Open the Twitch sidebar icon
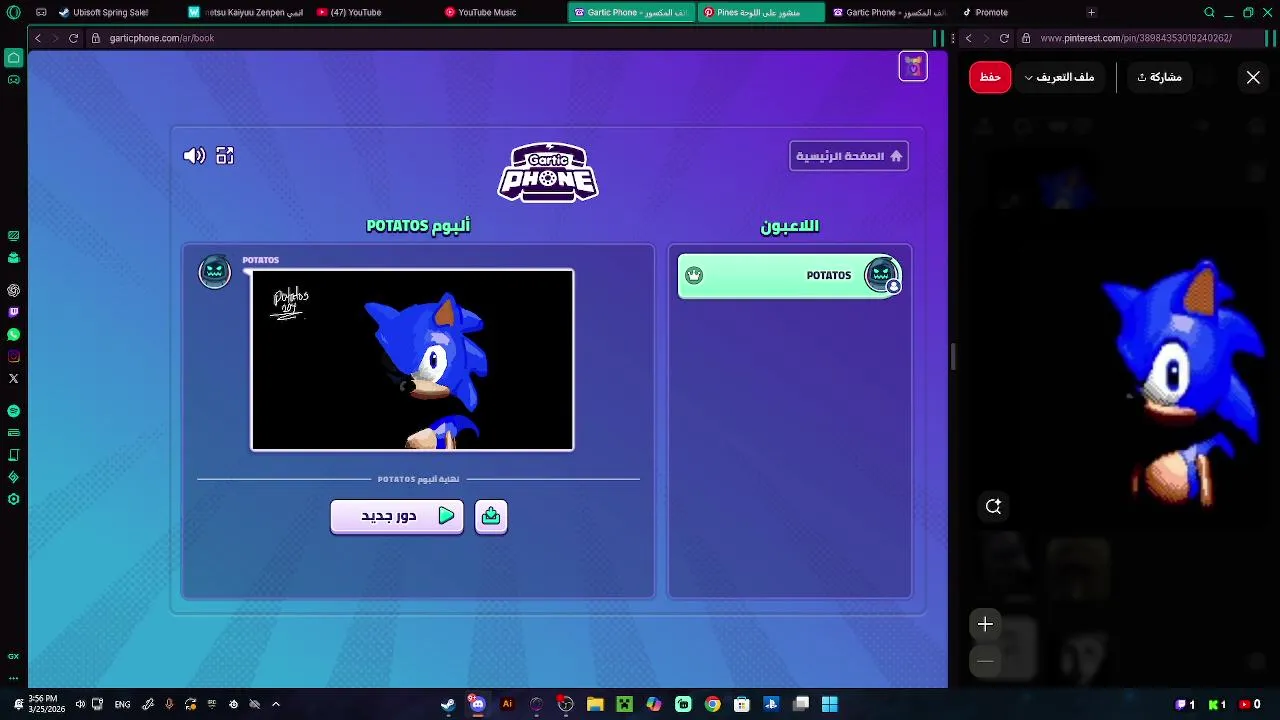This screenshot has height=720, width=1280. point(13,313)
